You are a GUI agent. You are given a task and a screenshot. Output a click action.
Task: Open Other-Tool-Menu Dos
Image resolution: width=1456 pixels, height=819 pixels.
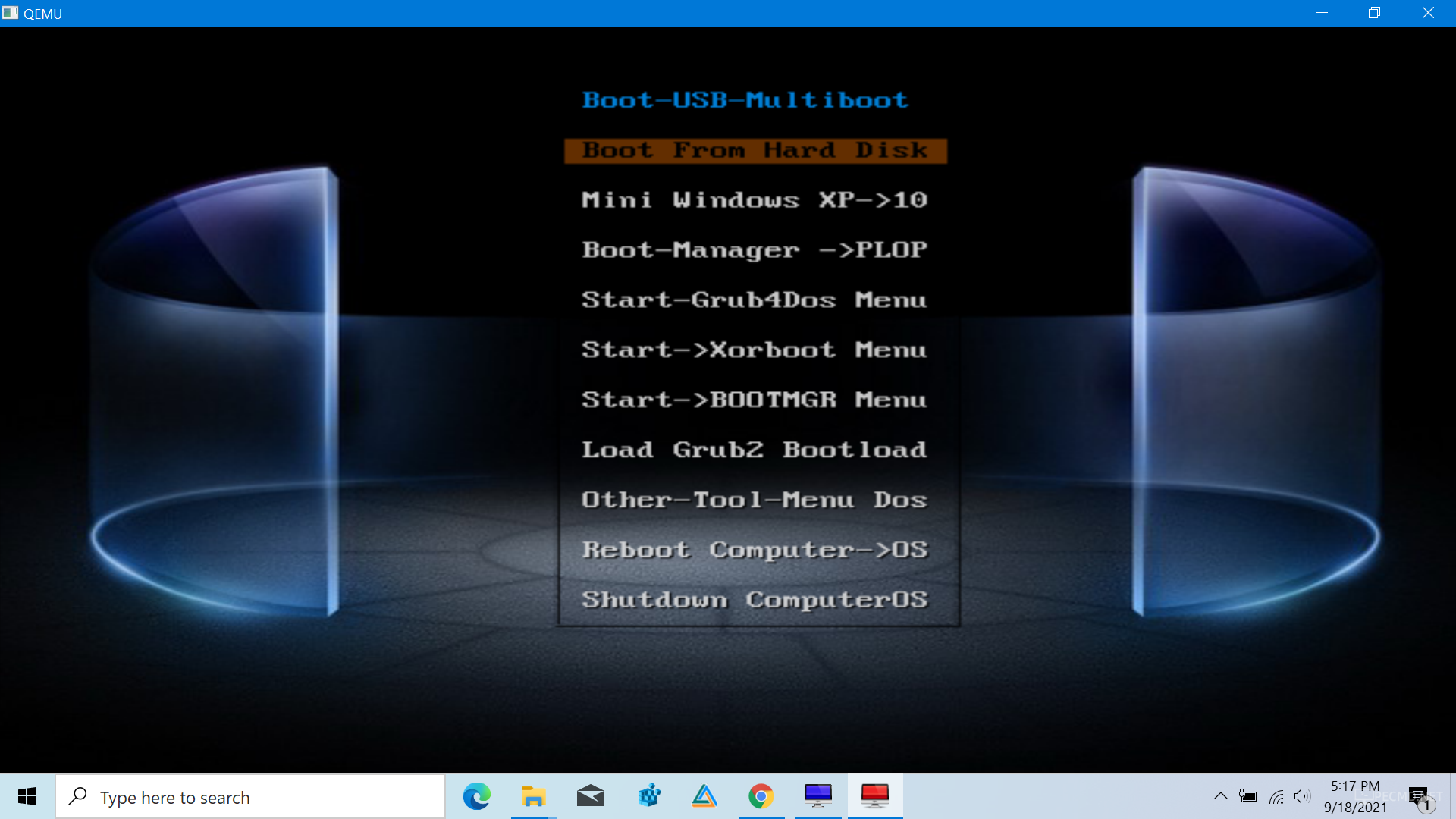755,500
